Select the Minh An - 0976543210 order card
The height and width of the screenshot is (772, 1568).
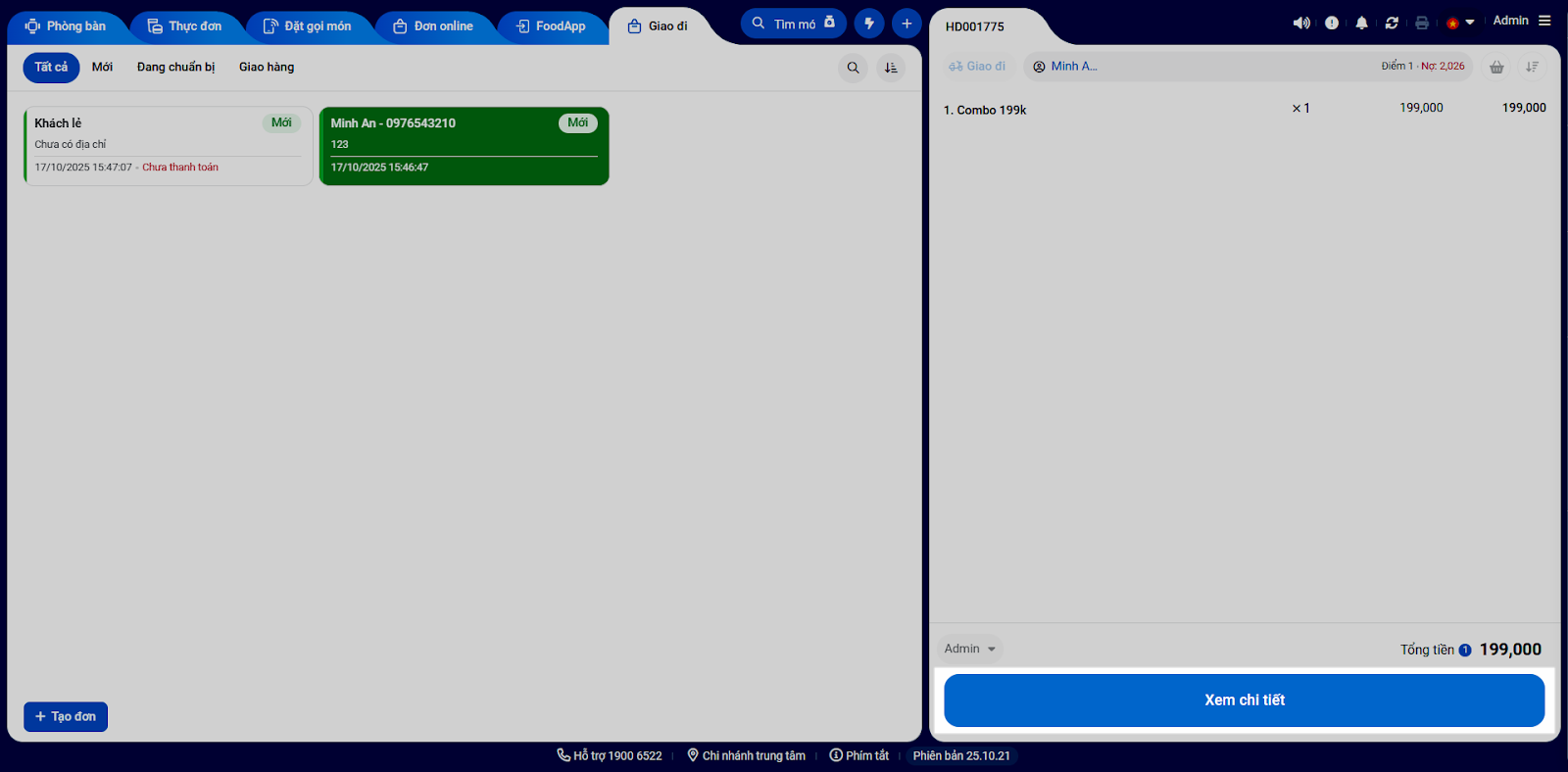(465, 146)
